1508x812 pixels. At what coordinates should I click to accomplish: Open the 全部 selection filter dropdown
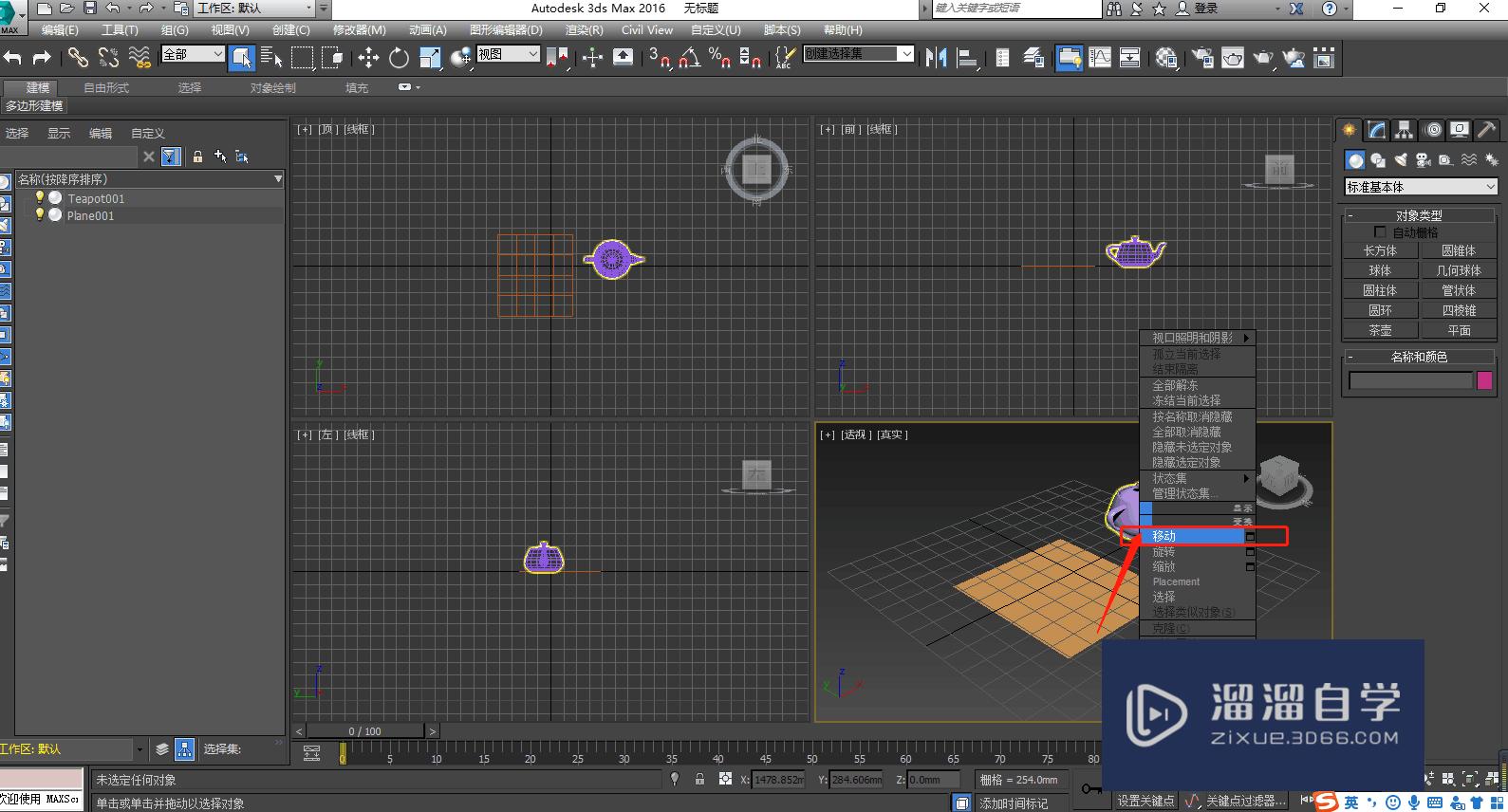[193, 54]
